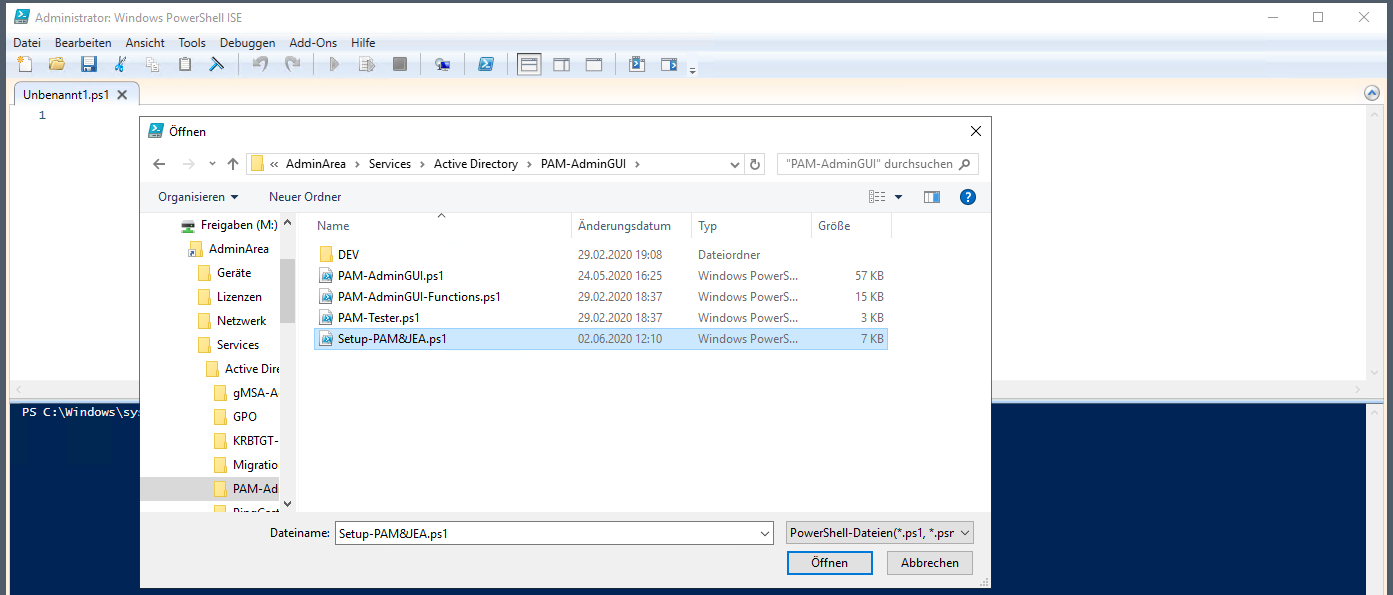Open the view options dropdown arrow
The width and height of the screenshot is (1393, 595).
coord(898,197)
